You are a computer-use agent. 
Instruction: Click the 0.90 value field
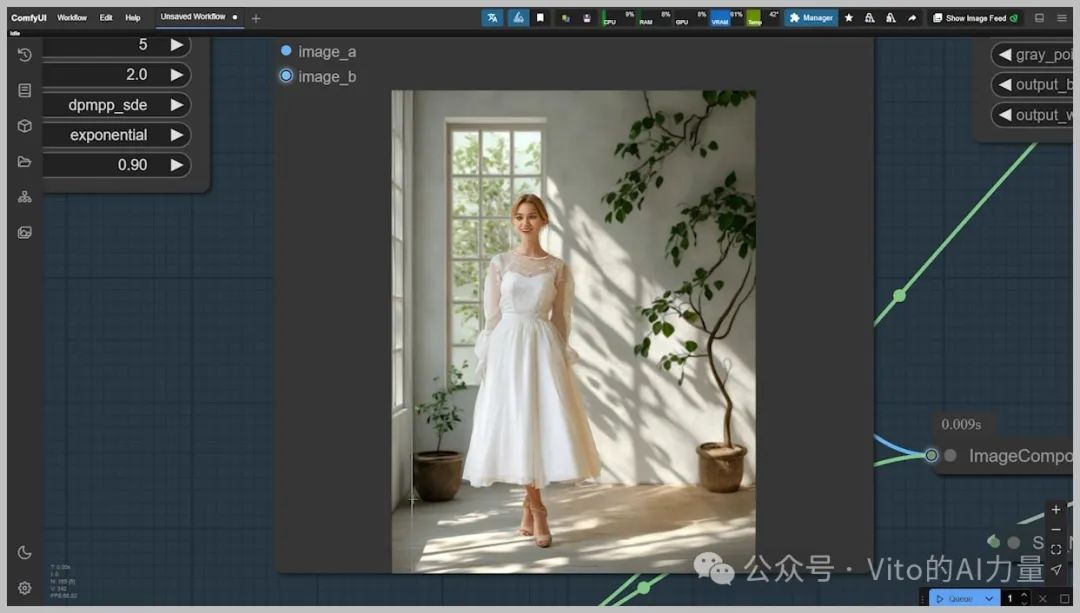pyautogui.click(x=116, y=165)
